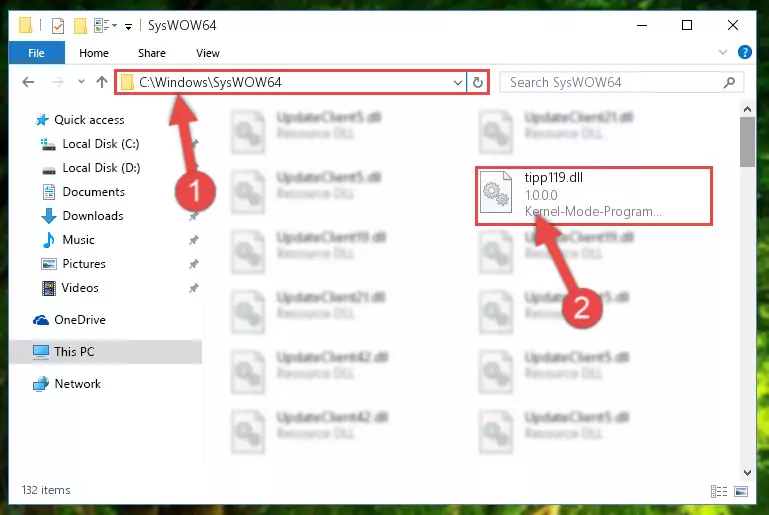Open Local Disk (D:) in sidebar
This screenshot has height=515, width=769.
point(101,168)
